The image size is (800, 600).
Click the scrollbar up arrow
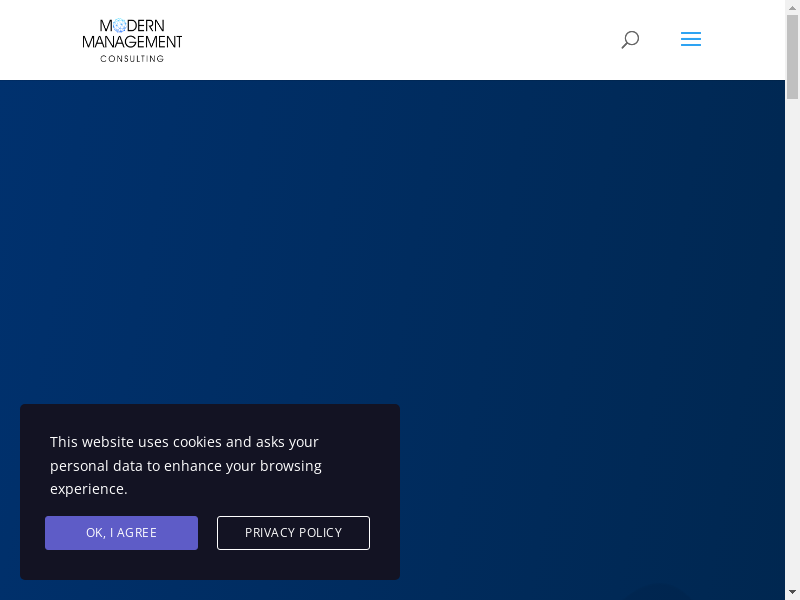(792, 8)
